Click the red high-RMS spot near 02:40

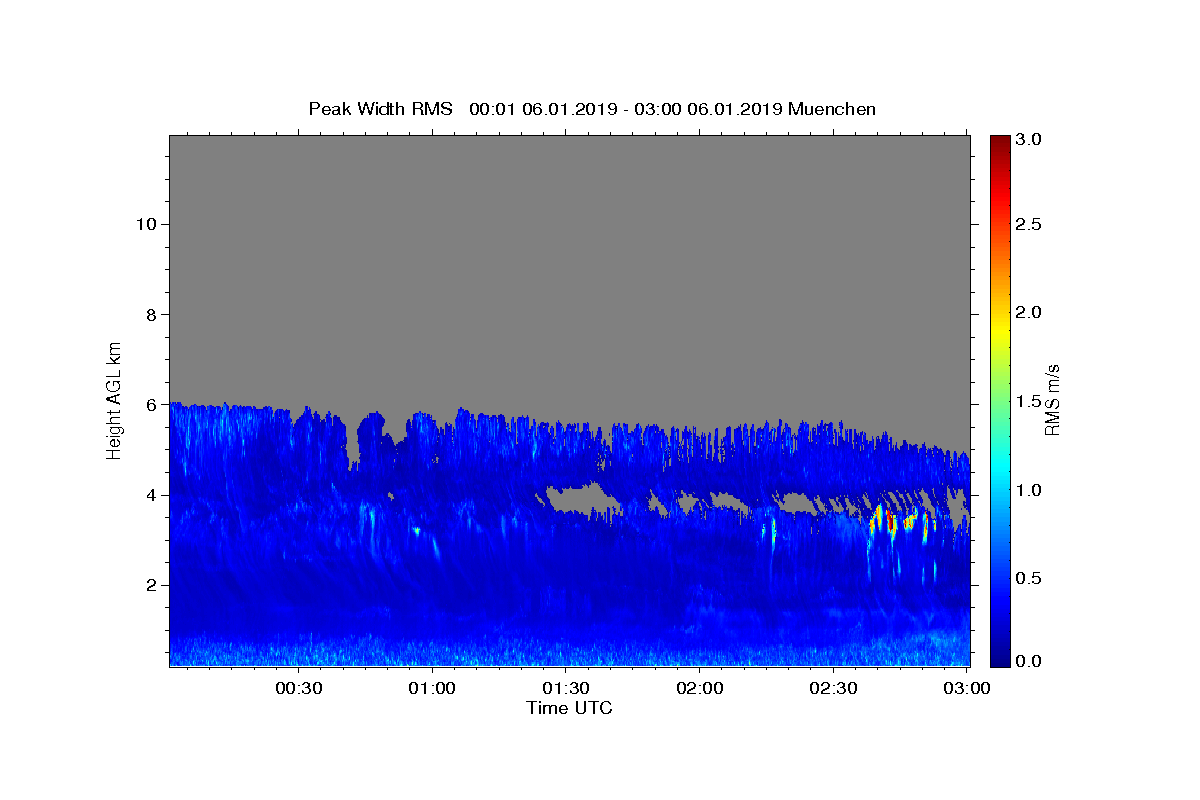pos(889,520)
